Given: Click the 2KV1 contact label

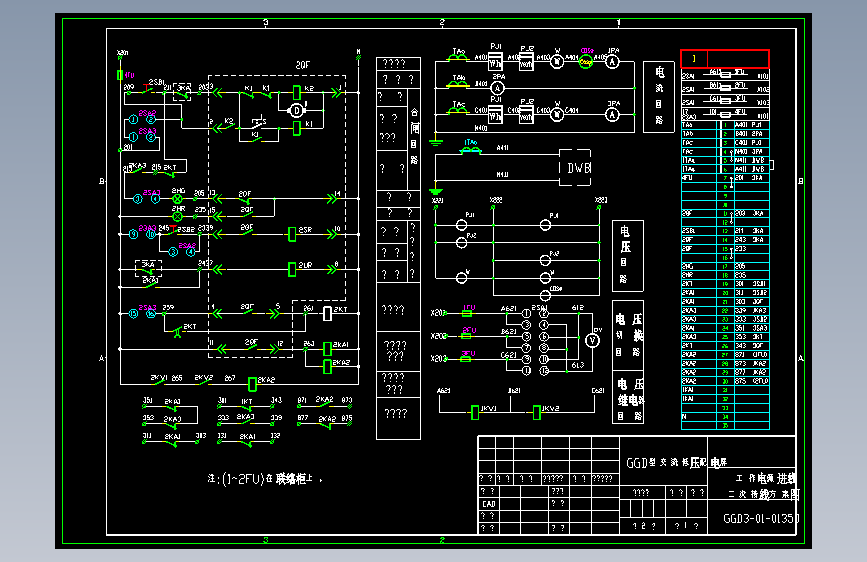Looking at the screenshot, I should coord(159,378).
